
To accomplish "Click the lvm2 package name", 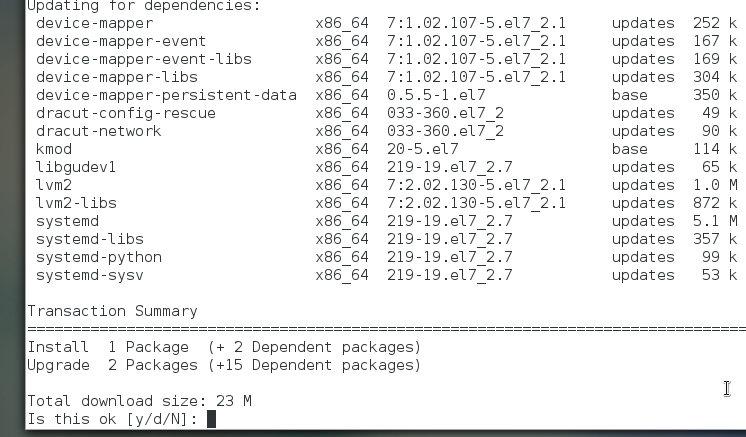I will [54, 185].
